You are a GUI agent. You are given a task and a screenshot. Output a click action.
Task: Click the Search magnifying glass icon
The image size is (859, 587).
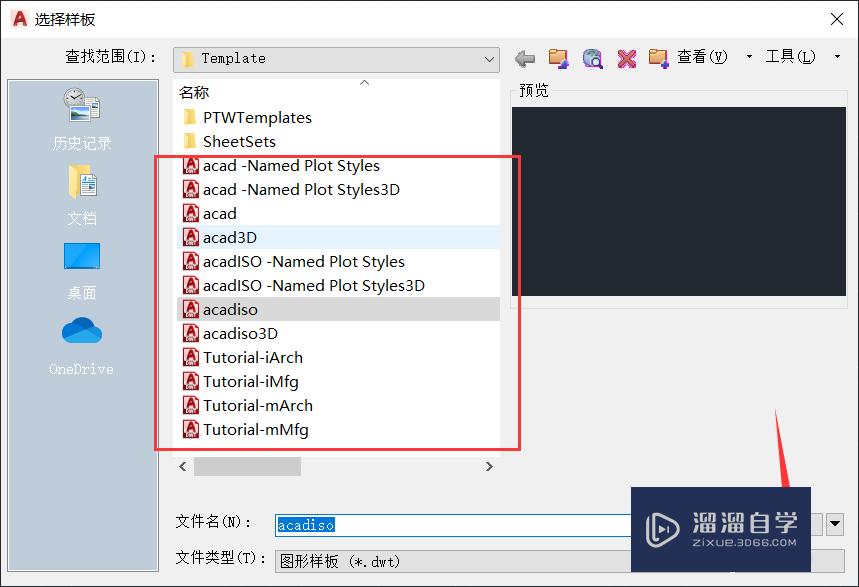click(592, 57)
